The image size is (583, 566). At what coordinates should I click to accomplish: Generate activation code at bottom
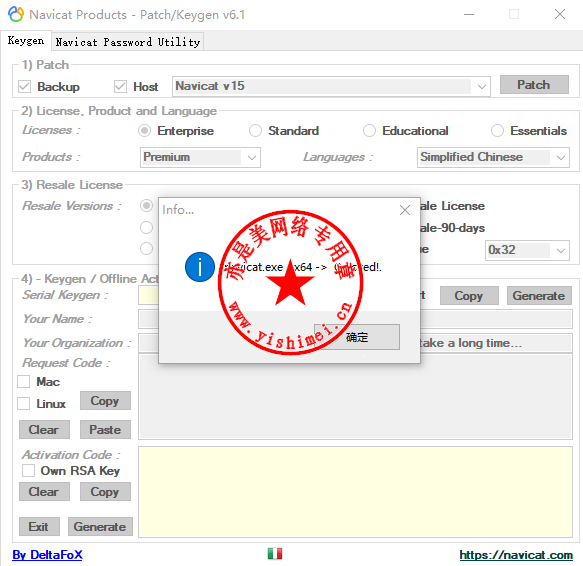(100, 527)
